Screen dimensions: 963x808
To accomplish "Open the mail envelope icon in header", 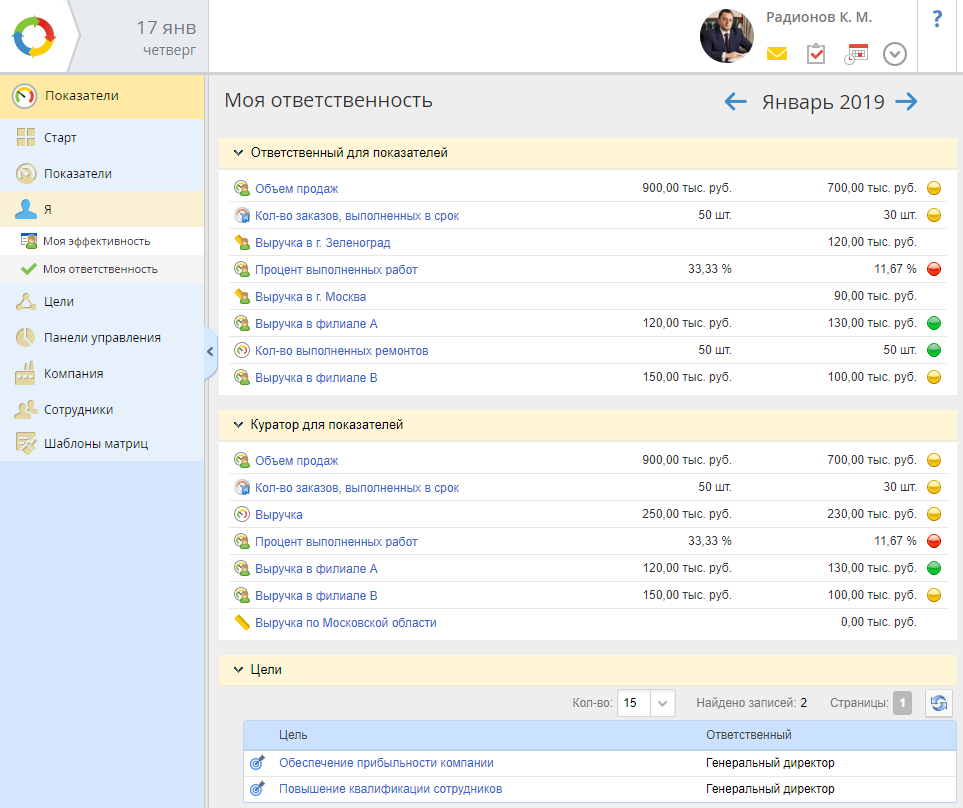I will [777, 54].
